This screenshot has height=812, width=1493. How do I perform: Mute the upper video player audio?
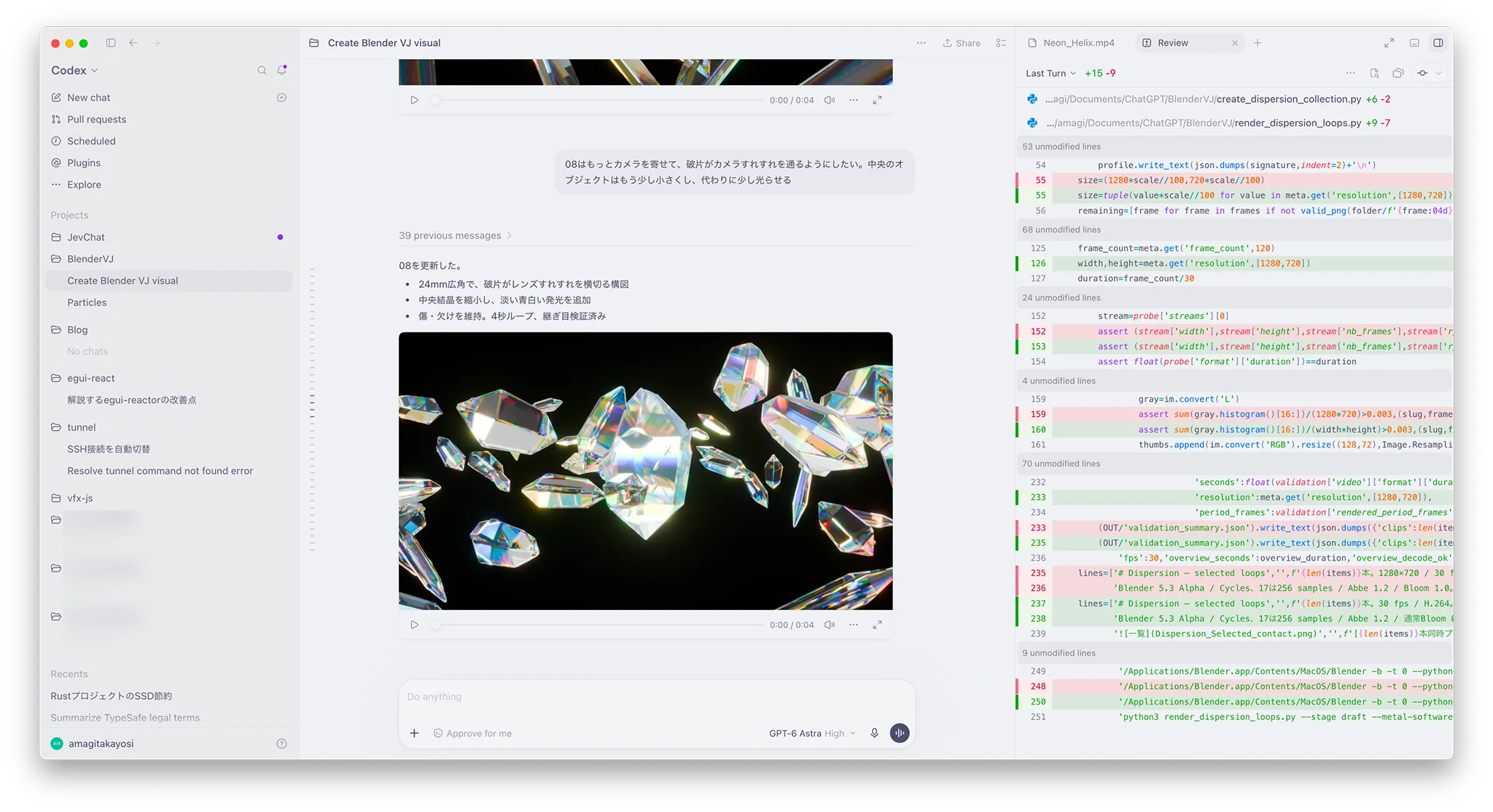830,100
